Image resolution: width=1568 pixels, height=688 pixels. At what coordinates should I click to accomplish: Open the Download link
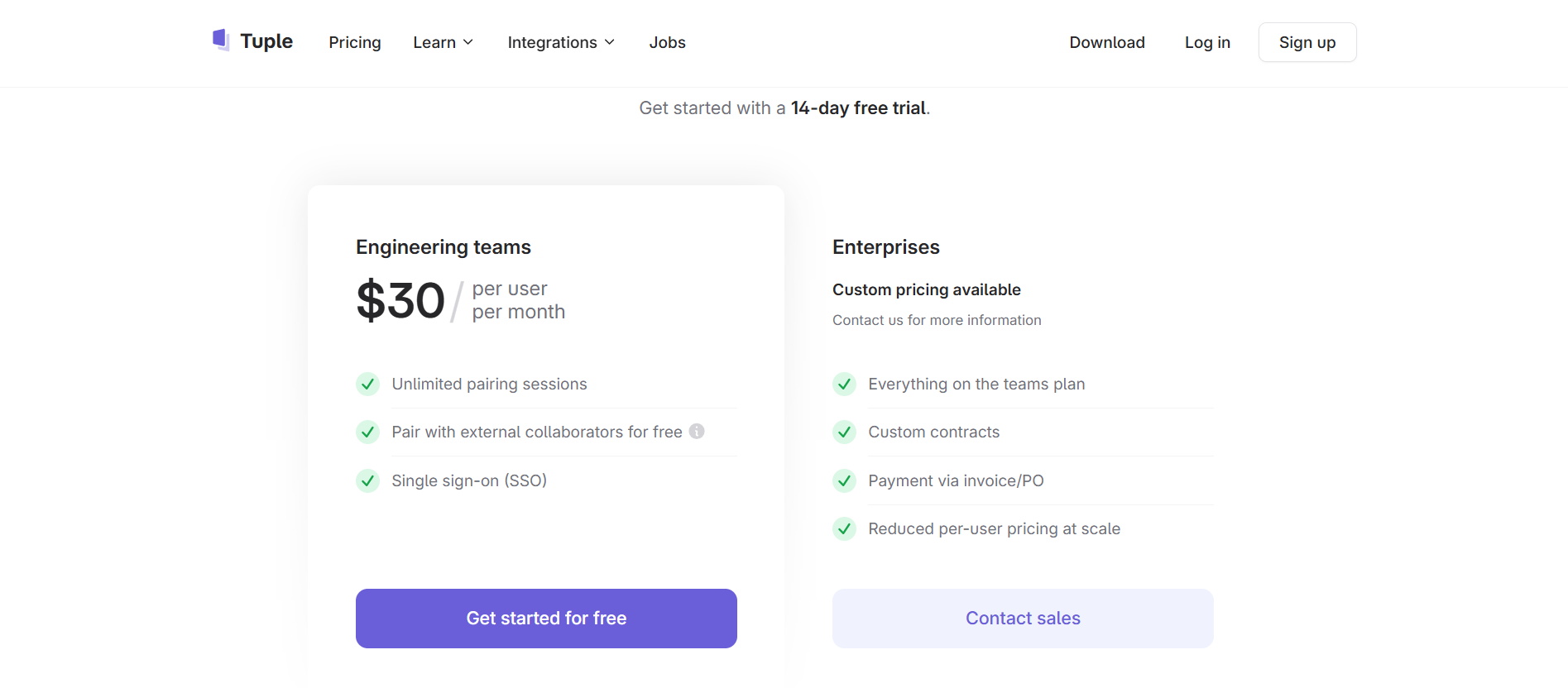[1106, 42]
